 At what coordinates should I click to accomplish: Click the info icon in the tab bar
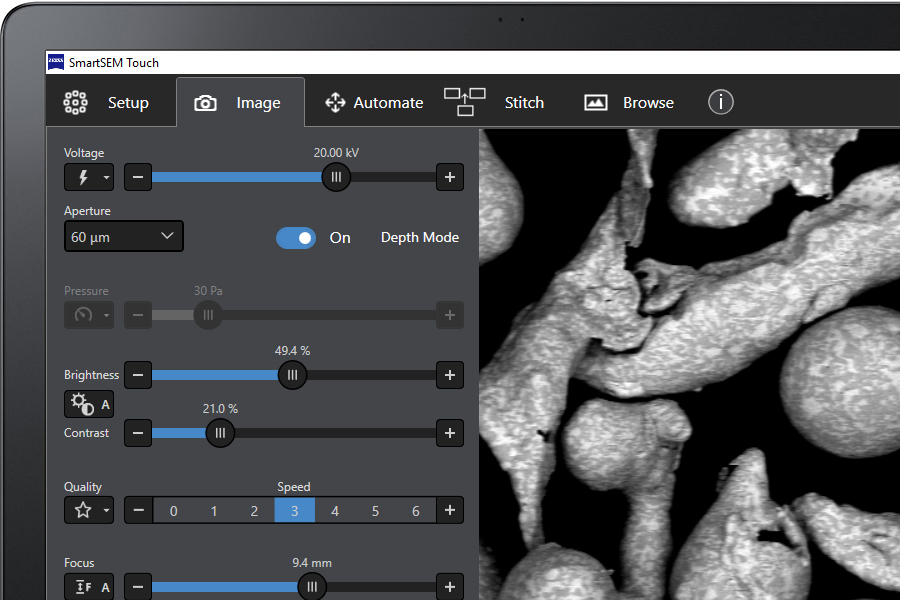720,102
